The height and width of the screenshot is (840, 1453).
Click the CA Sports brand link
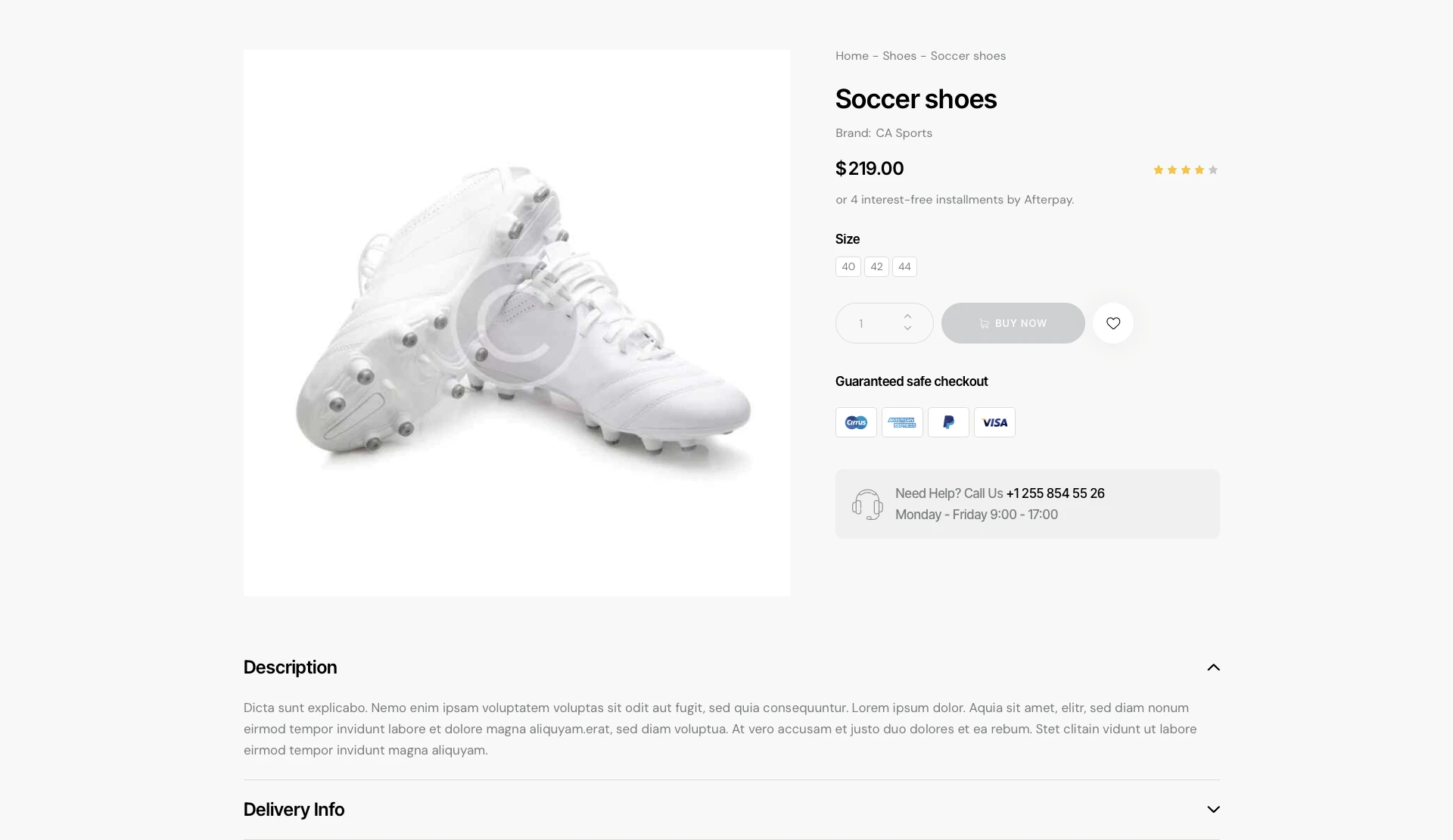tap(904, 133)
